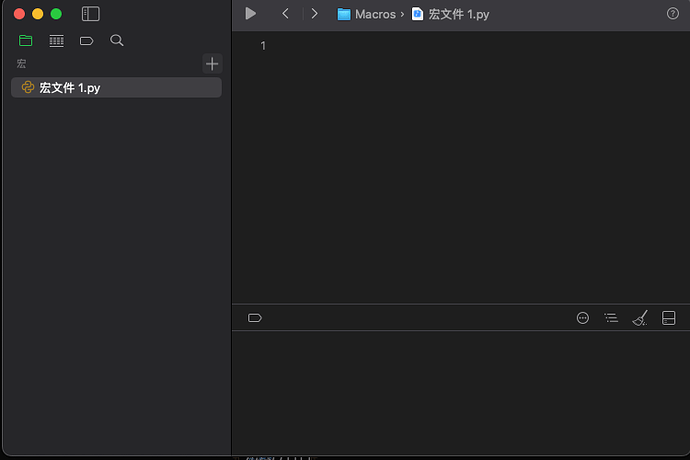Add a new macro with plus button
Viewport: 690px width, 460px height.
[212, 64]
